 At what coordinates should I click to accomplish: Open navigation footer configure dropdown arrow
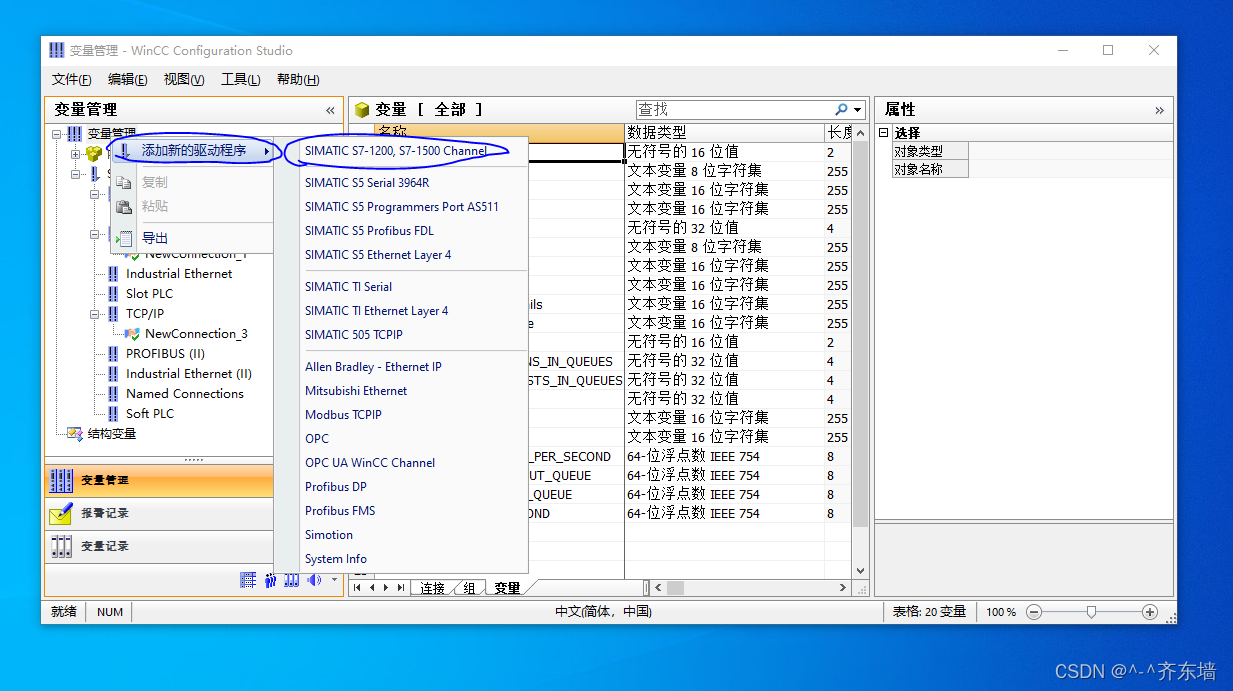[x=334, y=580]
